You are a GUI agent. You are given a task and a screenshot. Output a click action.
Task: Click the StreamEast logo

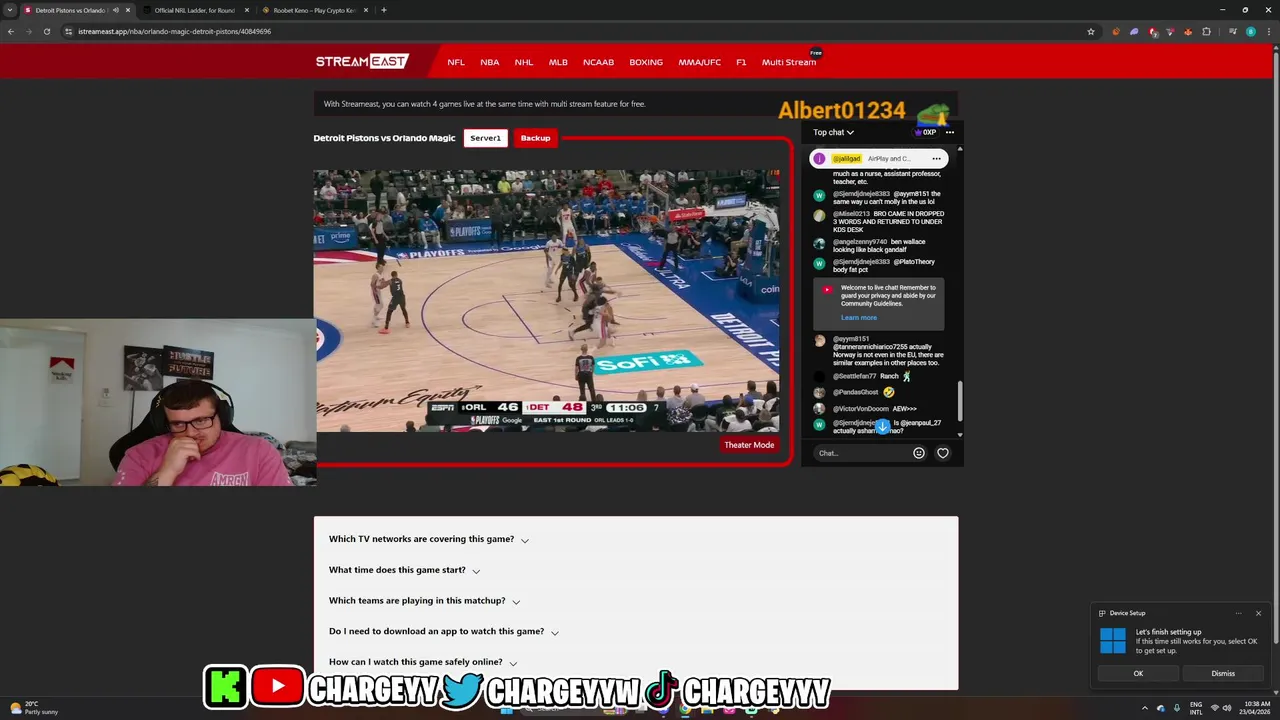click(x=362, y=61)
